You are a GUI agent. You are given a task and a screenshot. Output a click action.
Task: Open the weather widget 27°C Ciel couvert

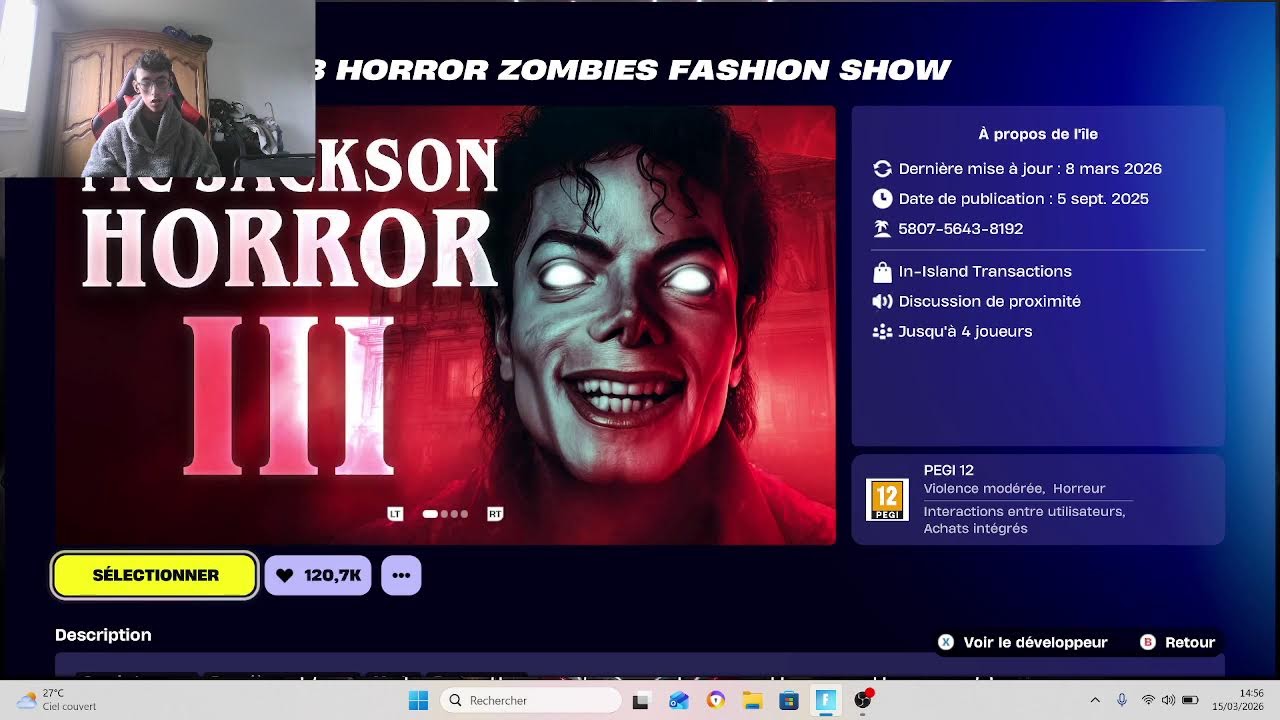pyautogui.click(x=57, y=700)
